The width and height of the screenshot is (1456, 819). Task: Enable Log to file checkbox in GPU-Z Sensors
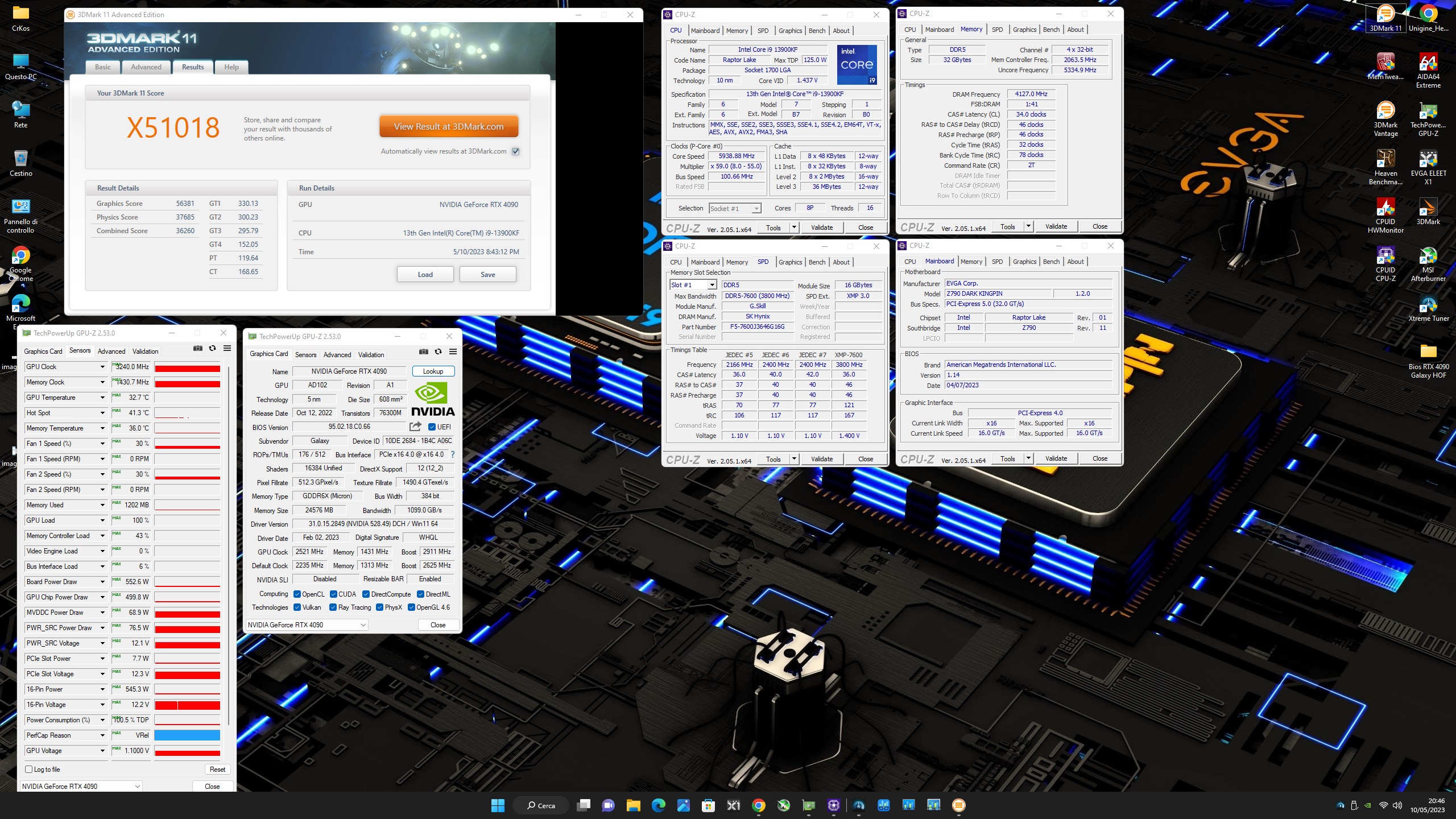(x=29, y=769)
